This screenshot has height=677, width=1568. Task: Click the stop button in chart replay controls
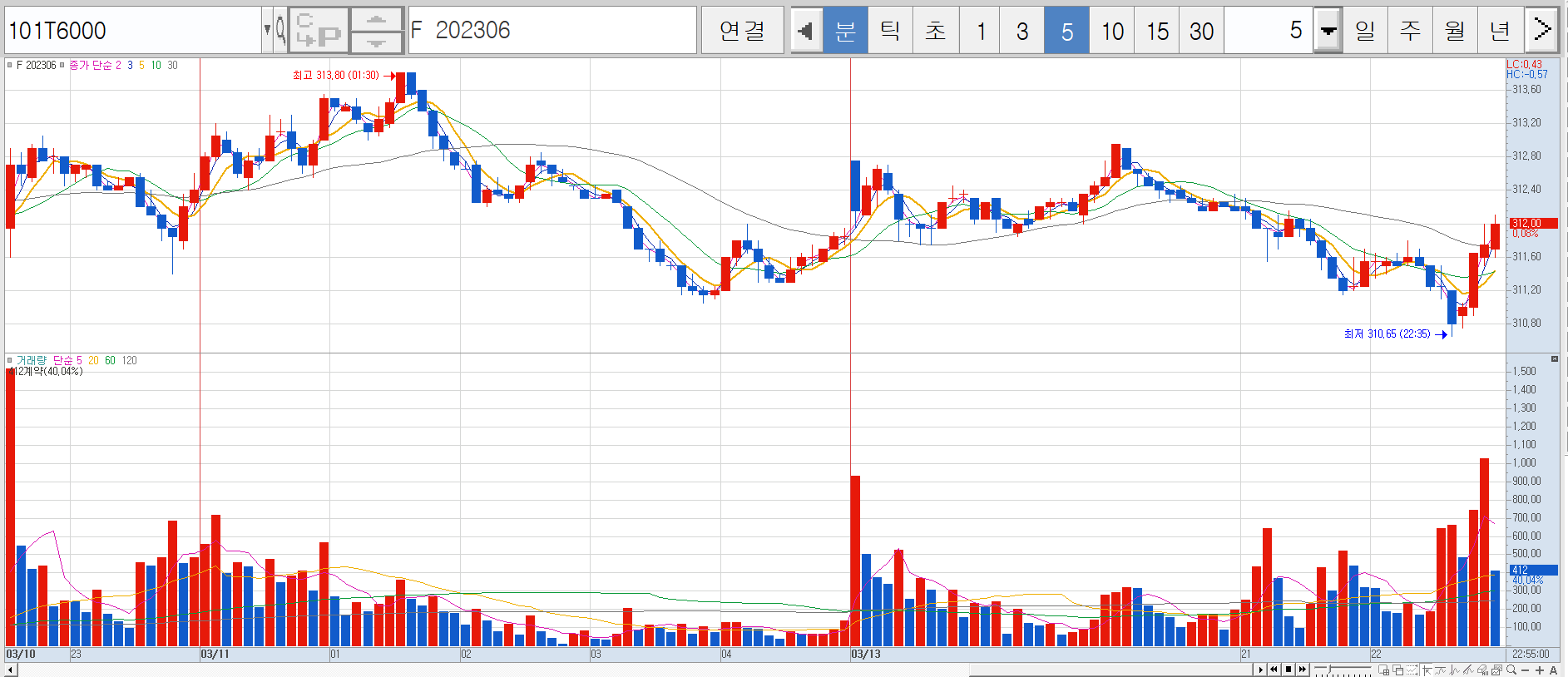pos(1289,670)
